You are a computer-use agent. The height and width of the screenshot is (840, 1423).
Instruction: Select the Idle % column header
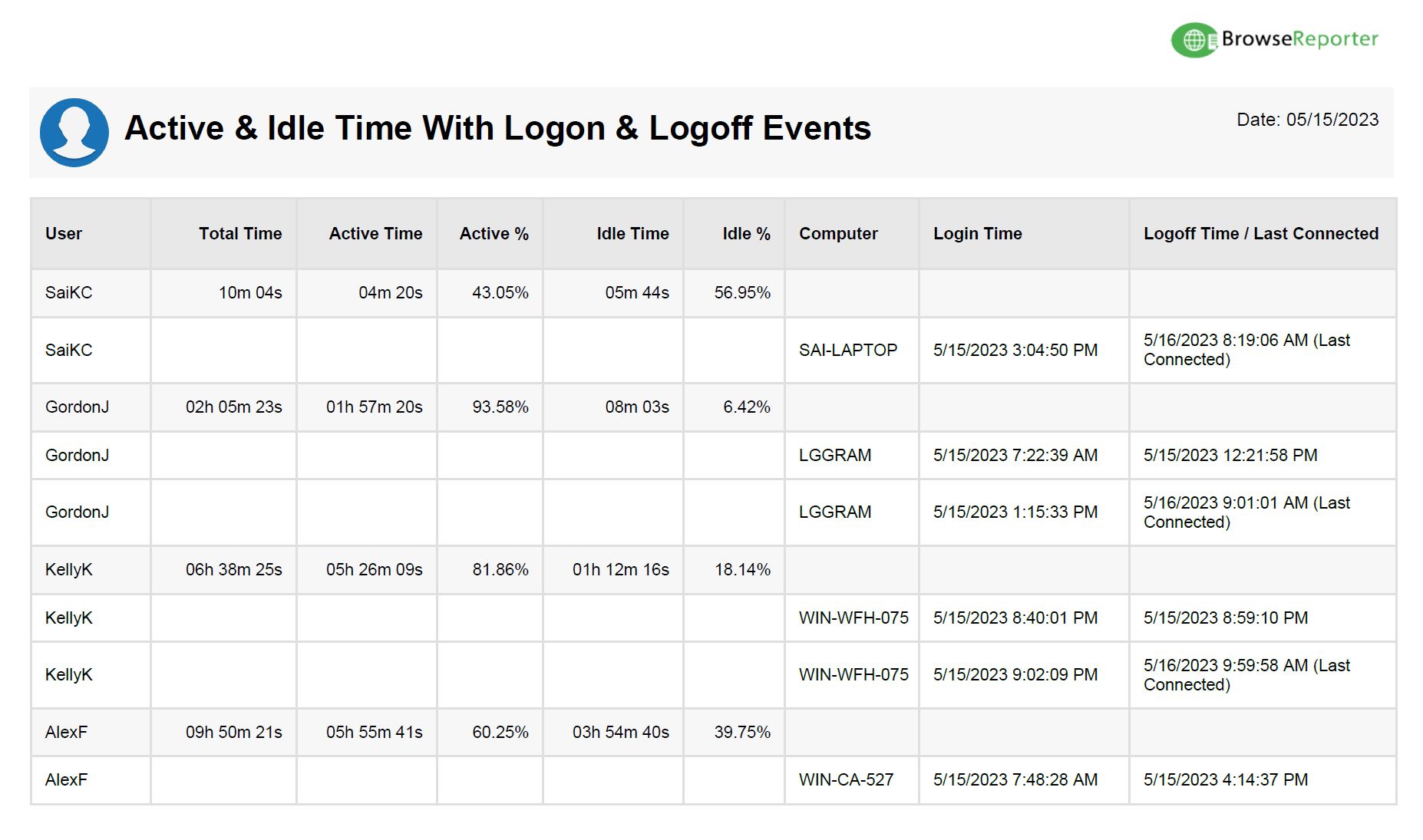[746, 233]
